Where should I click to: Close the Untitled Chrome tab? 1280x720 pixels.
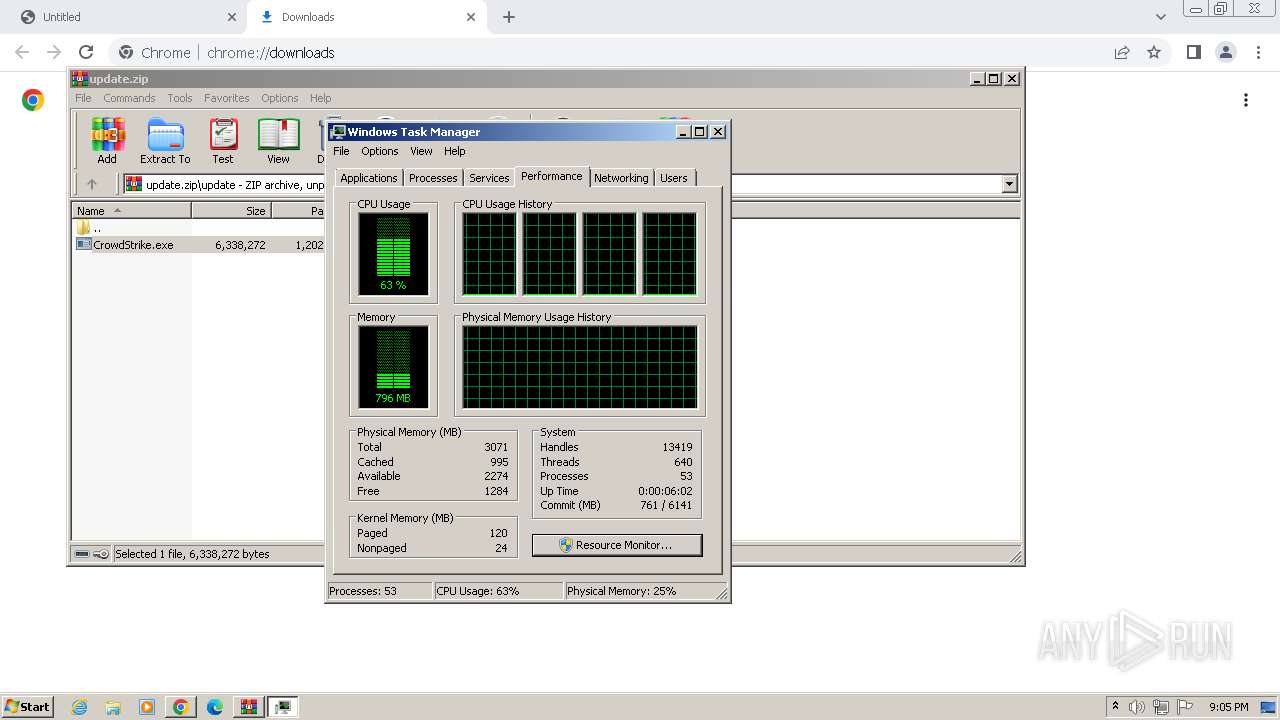[x=231, y=17]
